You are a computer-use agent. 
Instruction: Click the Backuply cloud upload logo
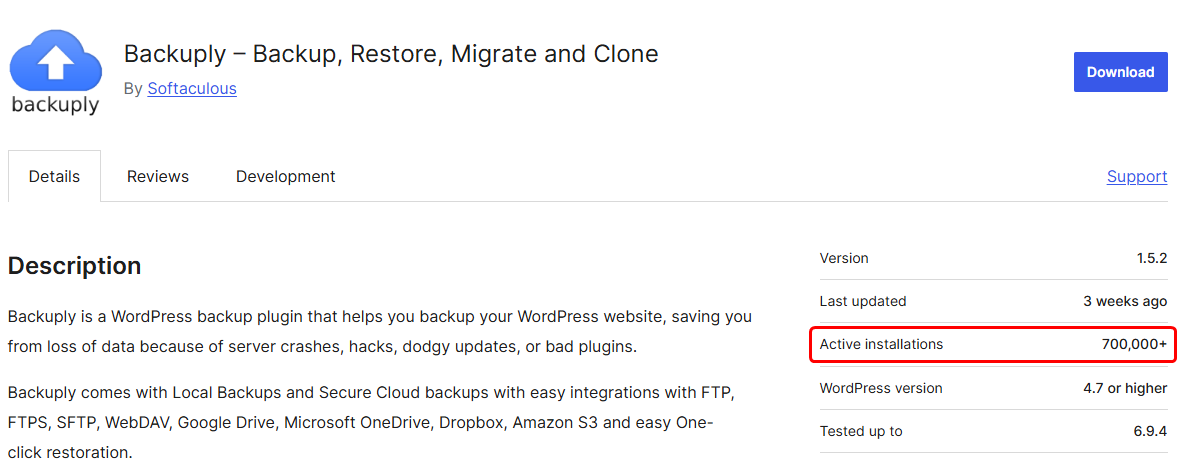tap(55, 58)
